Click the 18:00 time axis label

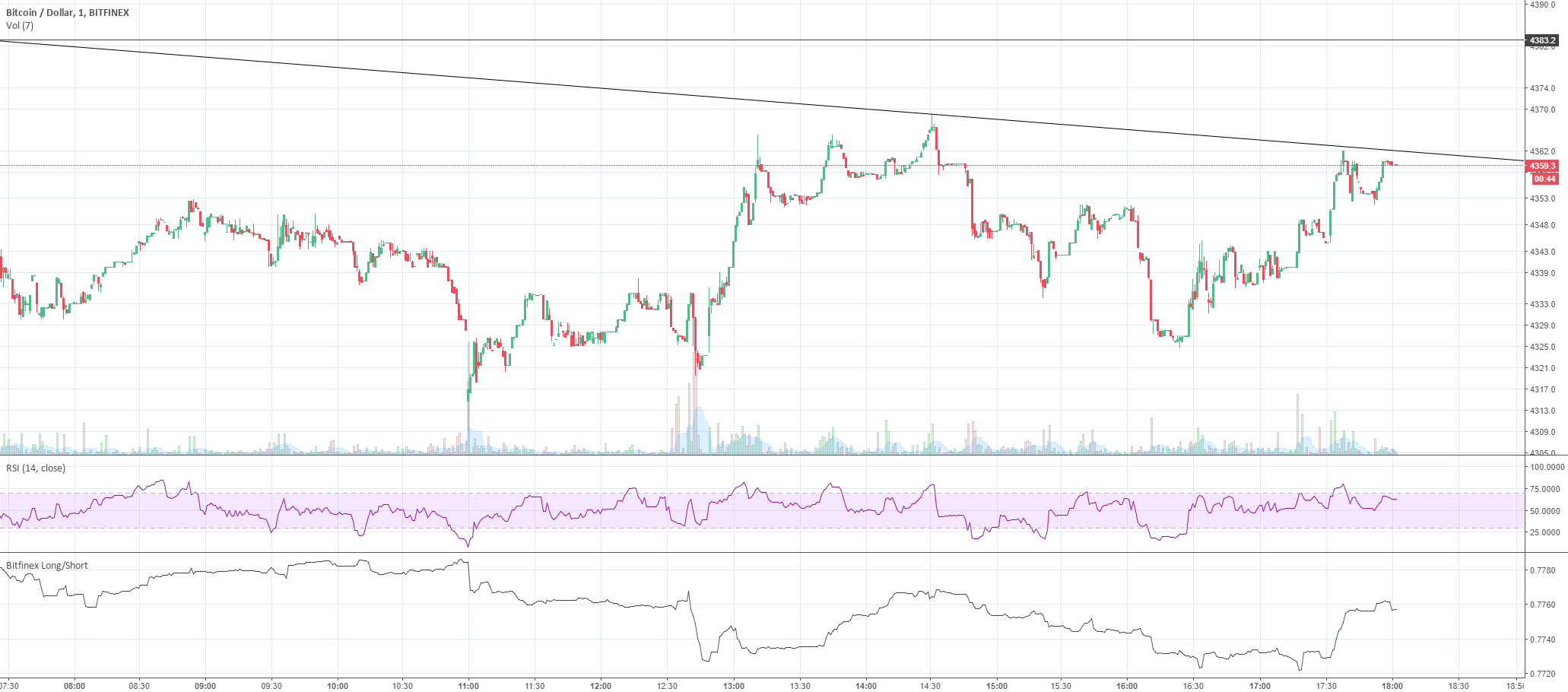click(1392, 686)
